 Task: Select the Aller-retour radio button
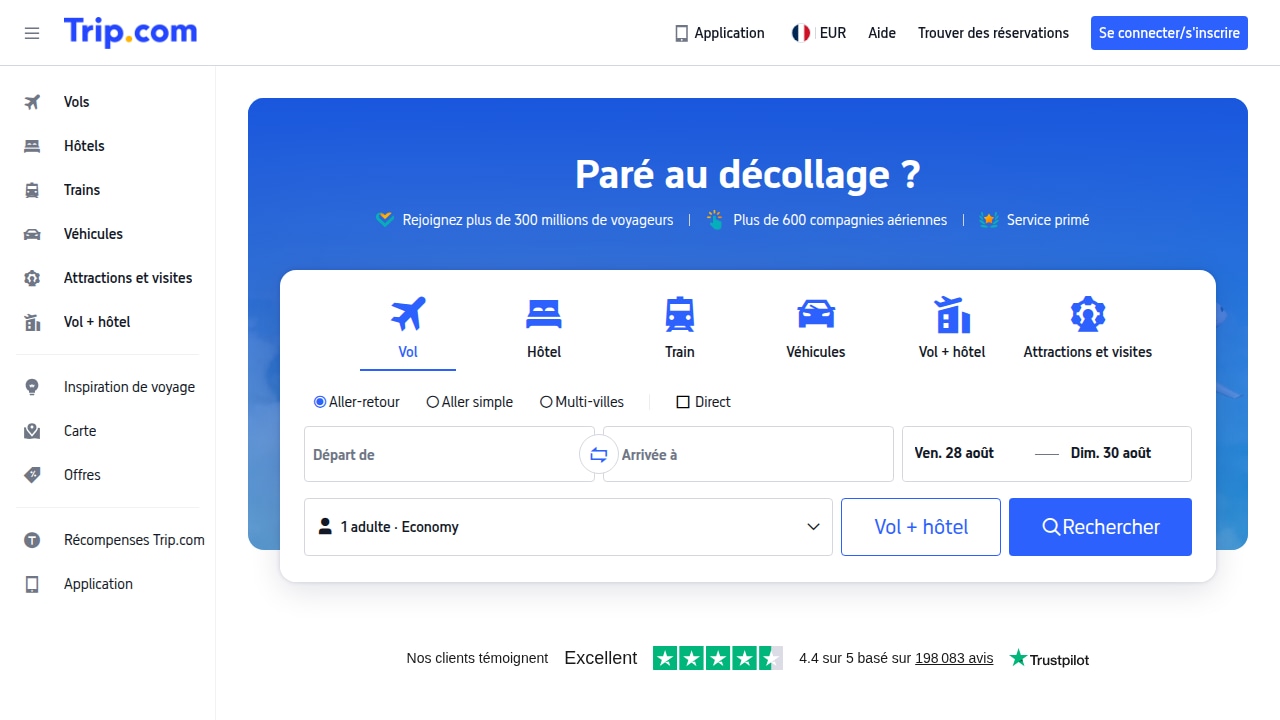click(x=320, y=402)
